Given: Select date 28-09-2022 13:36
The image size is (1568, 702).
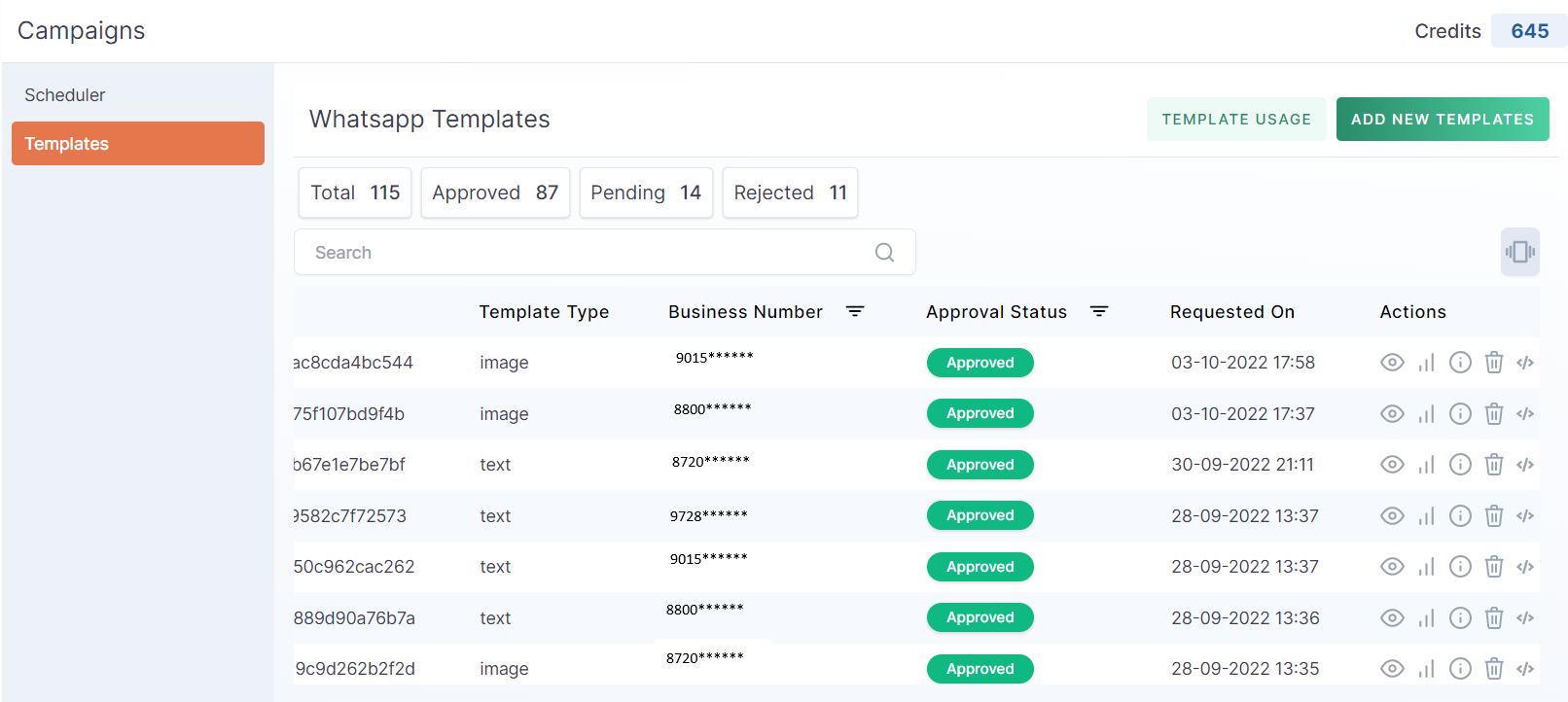Looking at the screenshot, I should (1245, 618).
